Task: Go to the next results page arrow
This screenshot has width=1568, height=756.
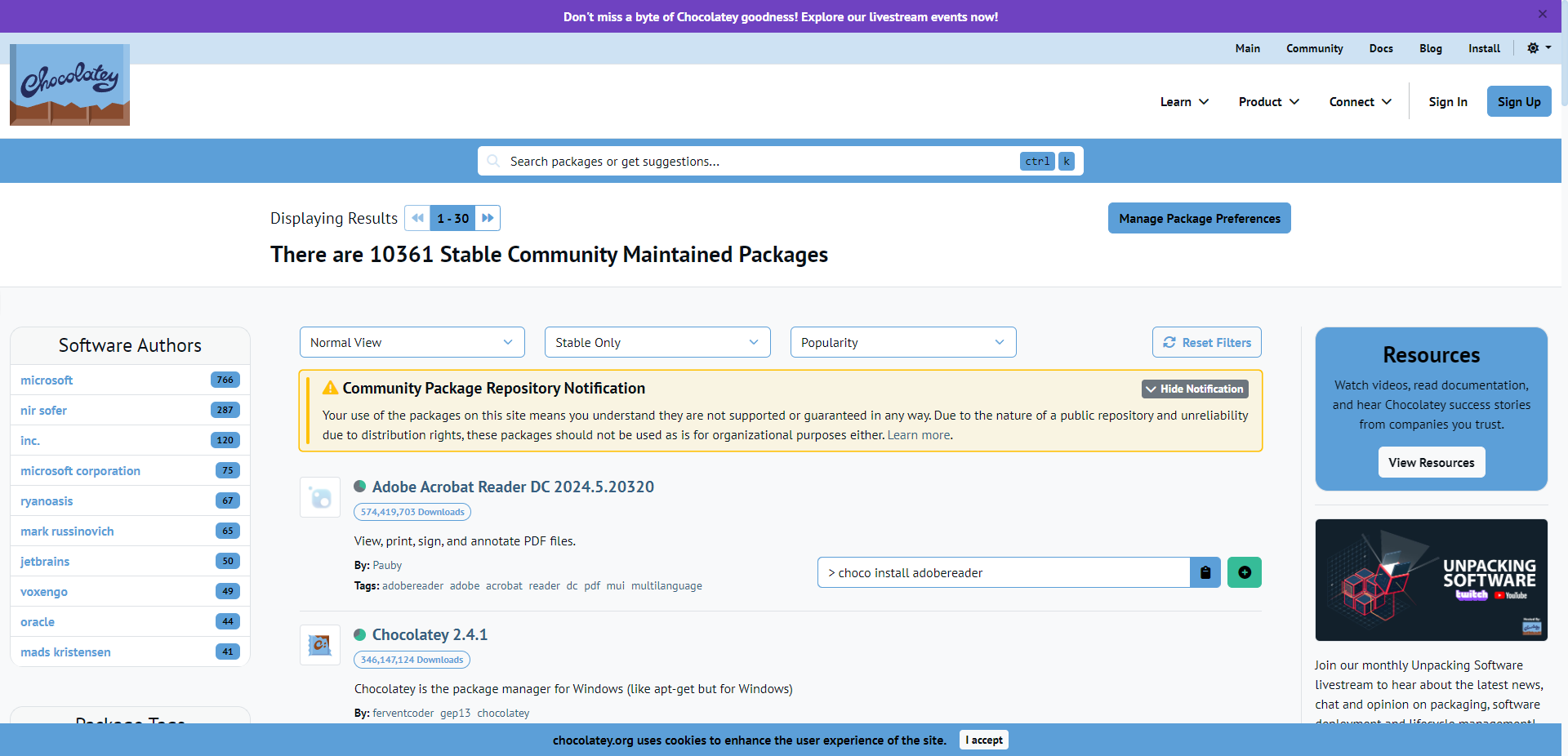Action: pos(488,218)
